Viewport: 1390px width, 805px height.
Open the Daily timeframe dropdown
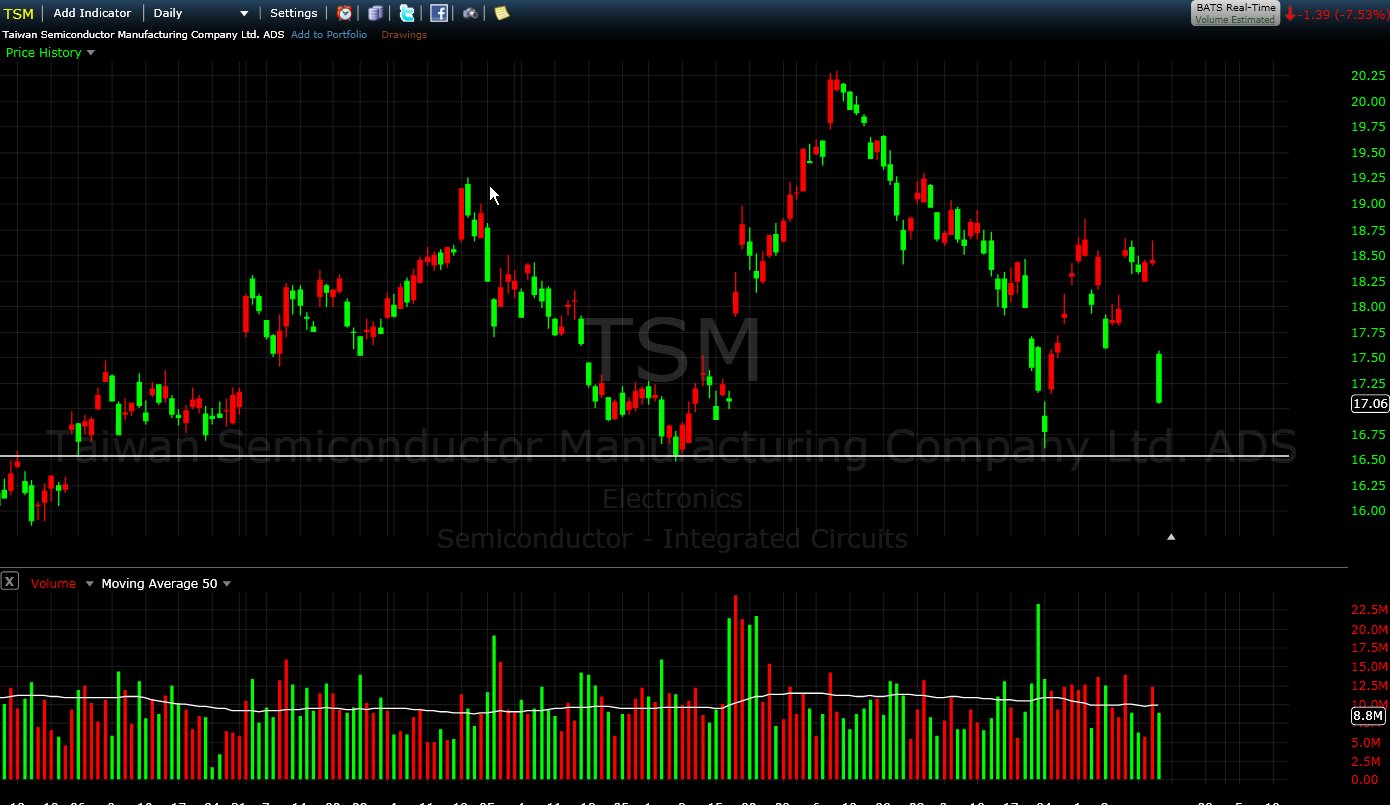(201, 13)
